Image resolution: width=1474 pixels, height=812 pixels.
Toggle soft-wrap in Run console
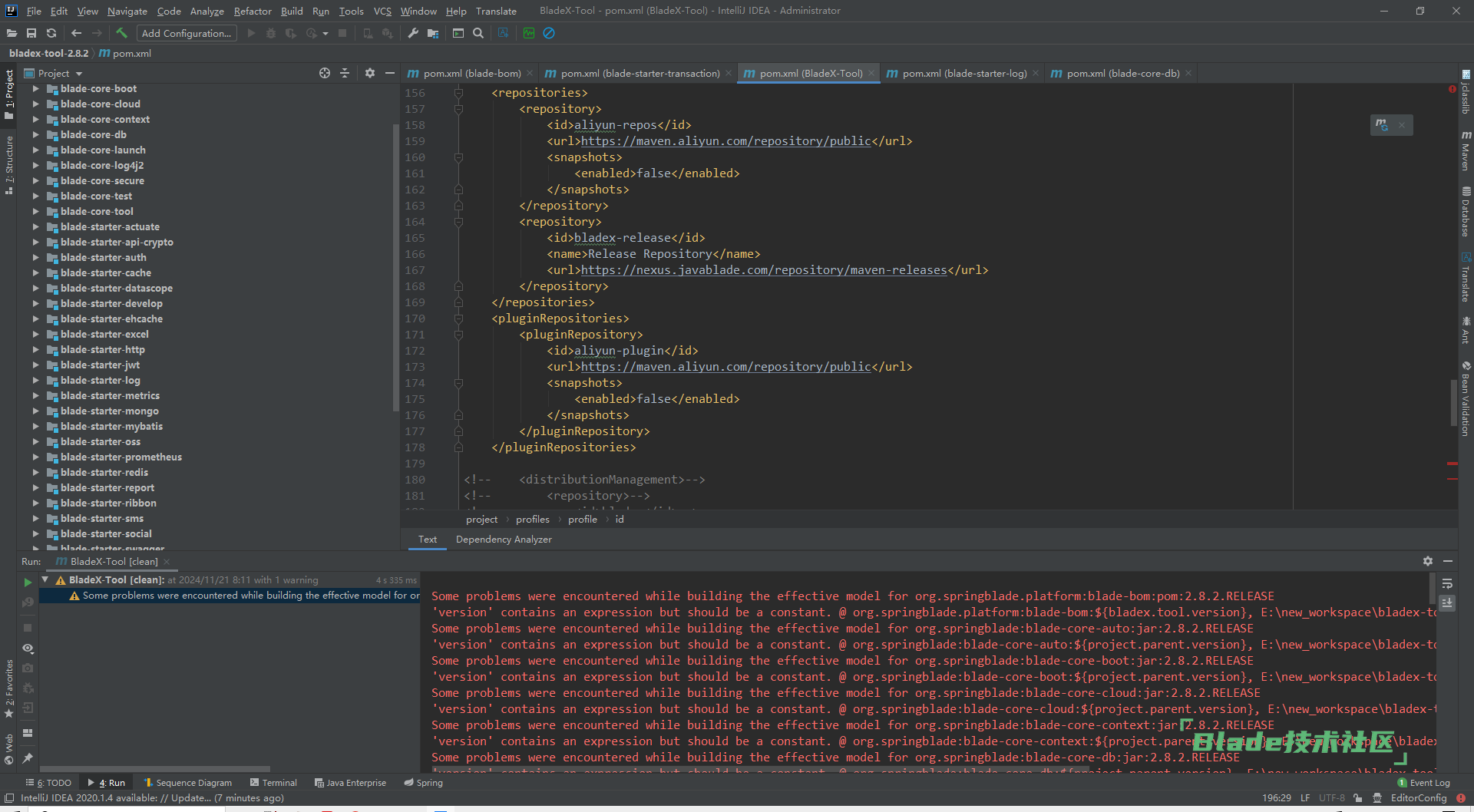pyautogui.click(x=1447, y=584)
